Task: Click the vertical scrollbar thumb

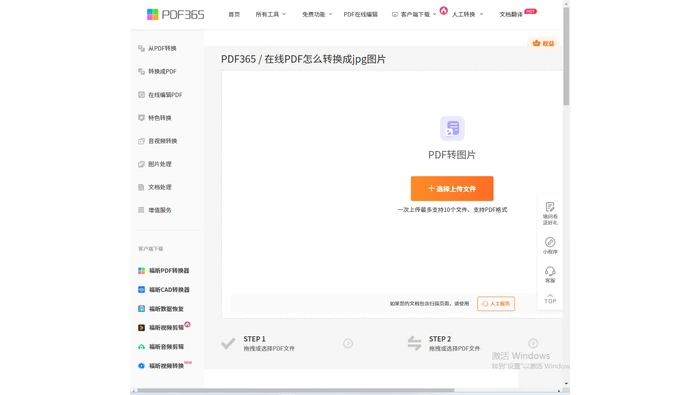Action: [566, 56]
